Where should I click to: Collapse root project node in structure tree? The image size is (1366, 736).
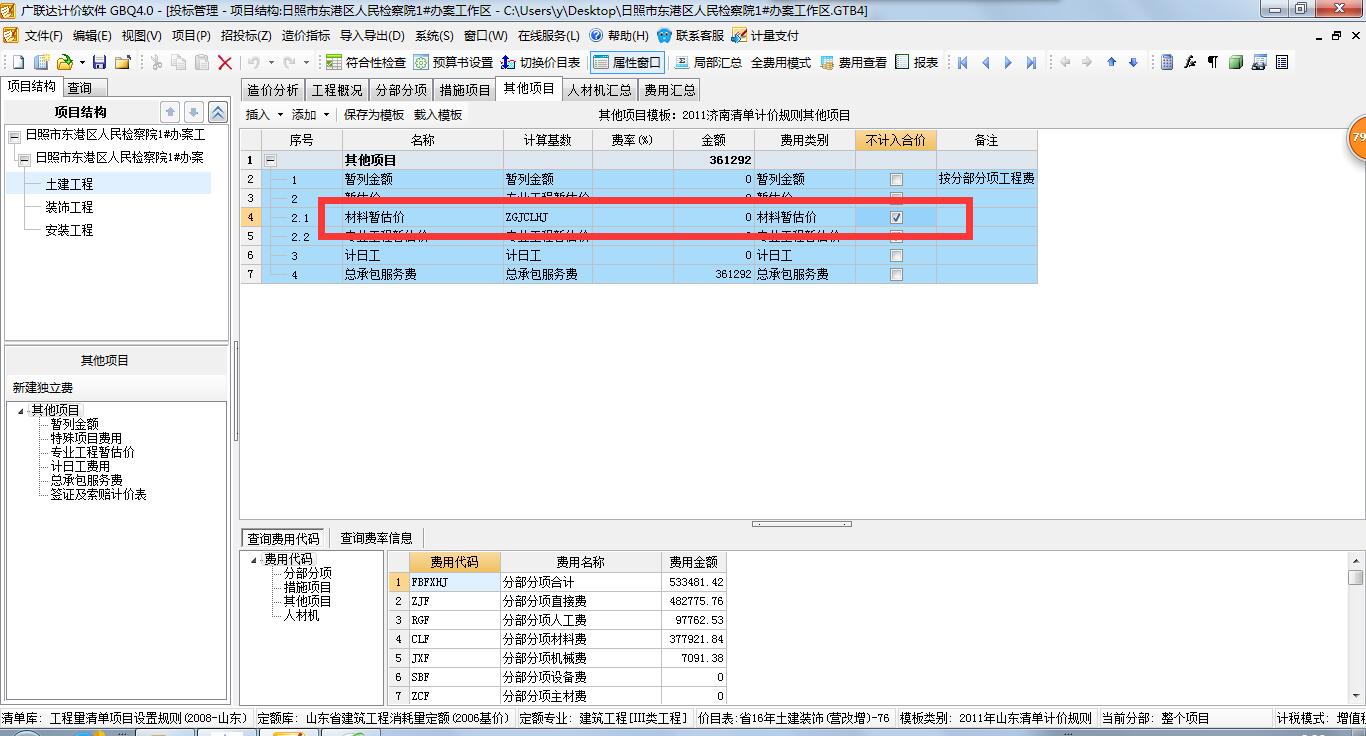click(14, 135)
